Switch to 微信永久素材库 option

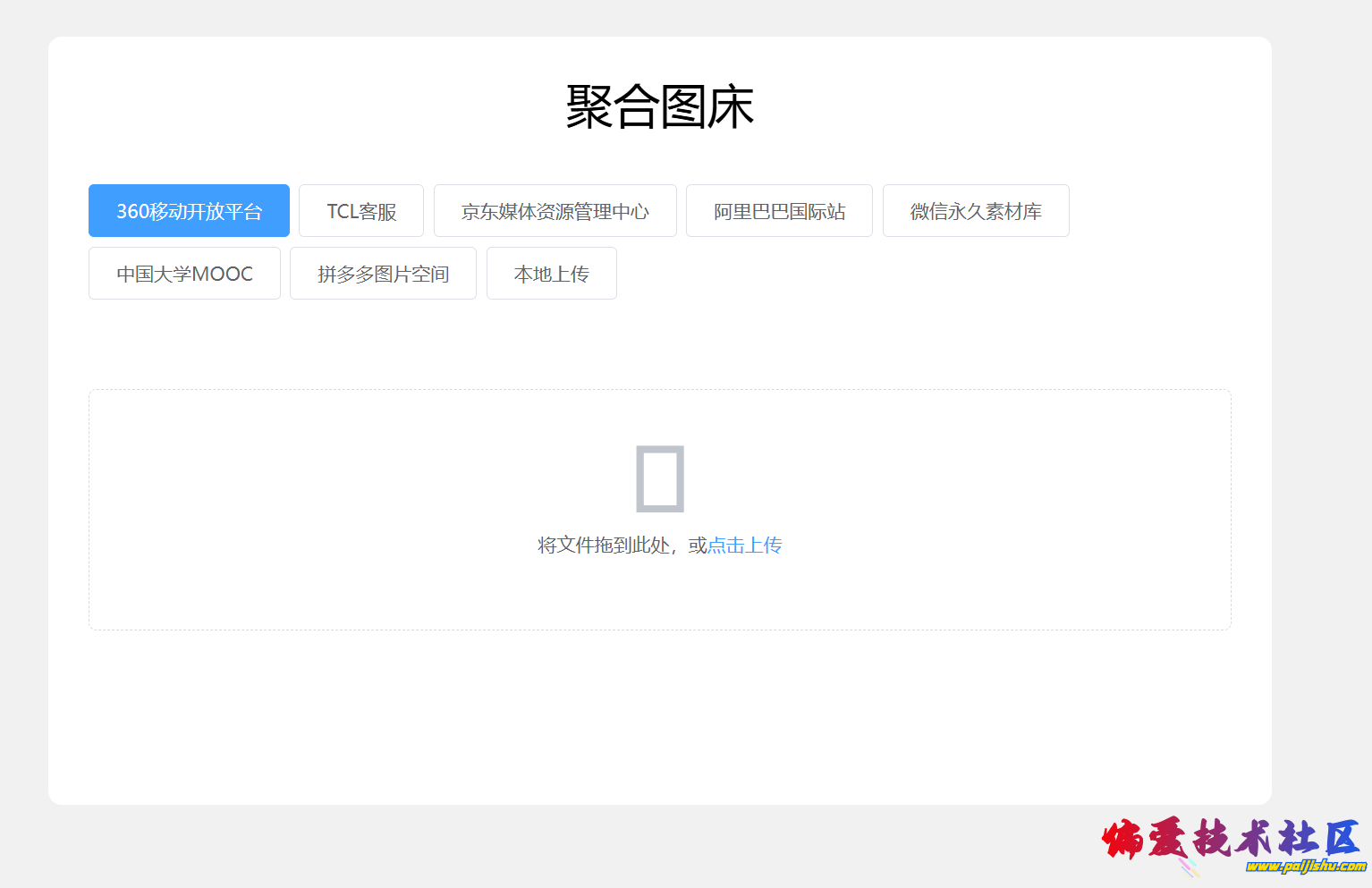tap(976, 211)
